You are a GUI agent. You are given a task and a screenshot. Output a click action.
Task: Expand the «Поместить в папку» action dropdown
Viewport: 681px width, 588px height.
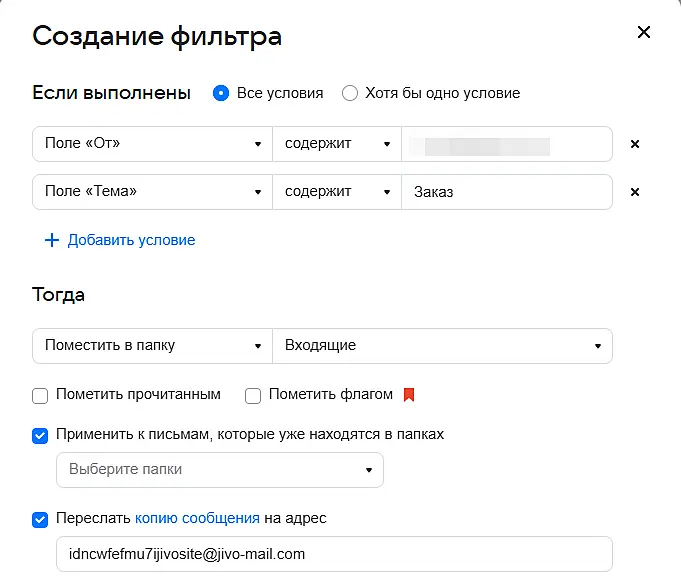(x=152, y=346)
